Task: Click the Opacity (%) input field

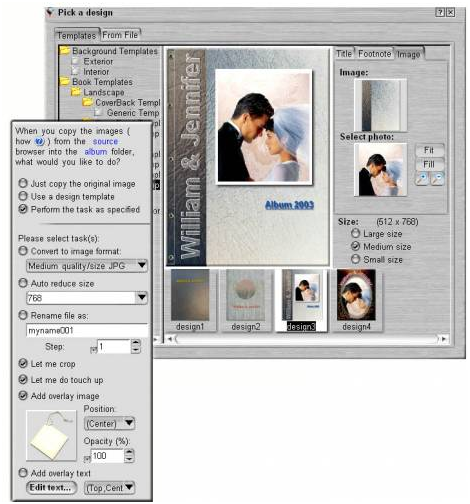Action: pos(107,456)
